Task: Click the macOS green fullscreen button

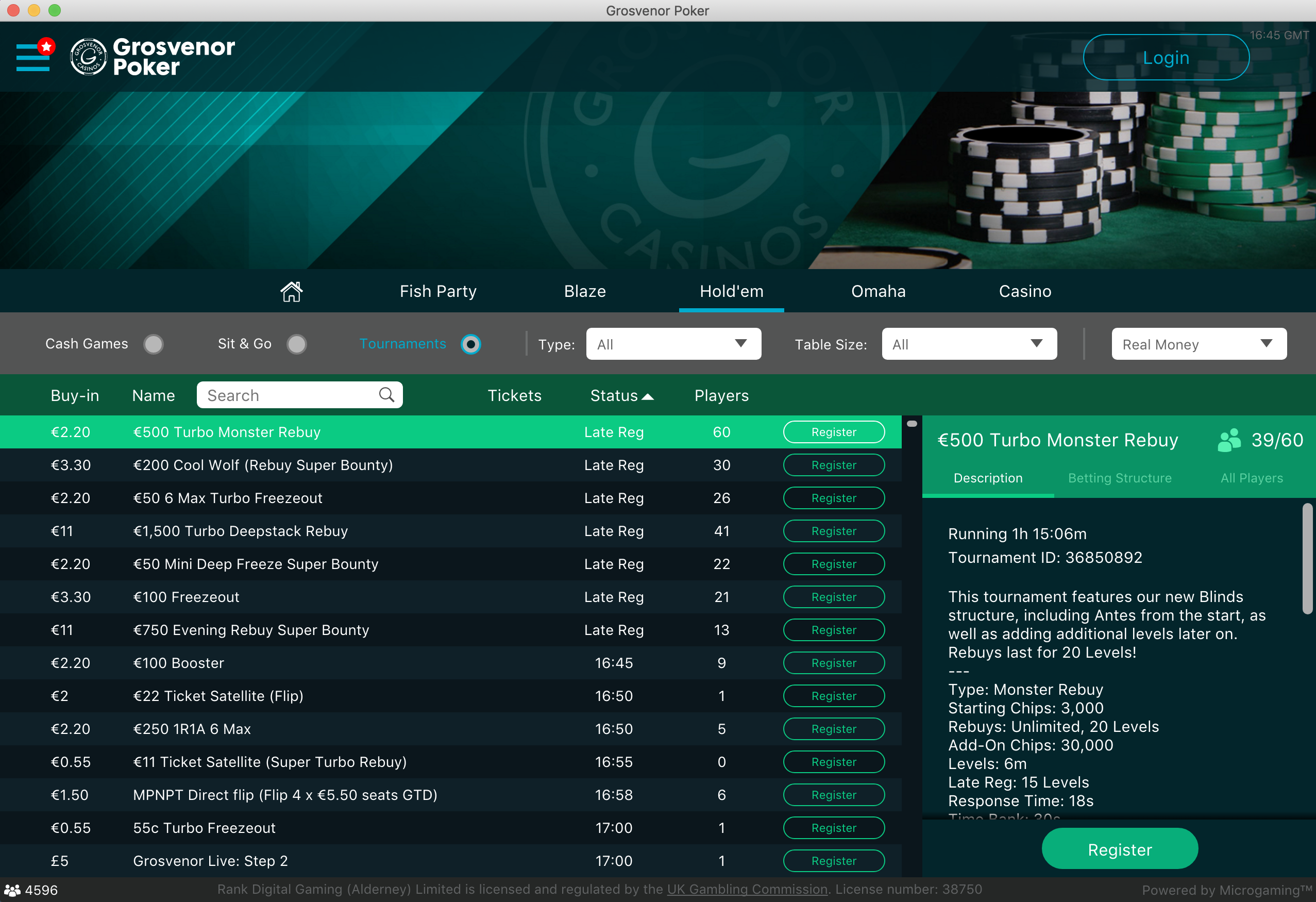Action: point(55,10)
